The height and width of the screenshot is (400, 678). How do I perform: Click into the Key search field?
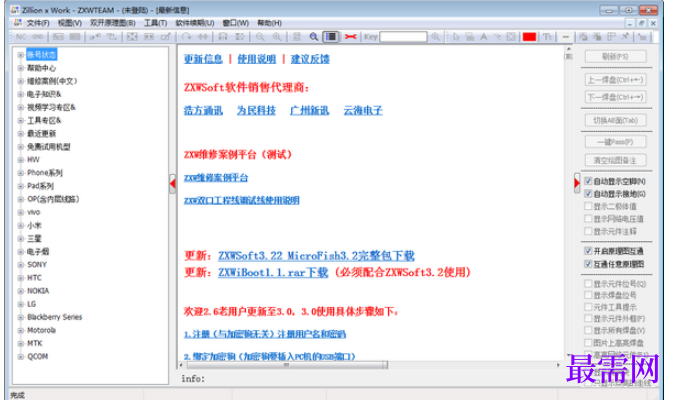click(x=403, y=37)
